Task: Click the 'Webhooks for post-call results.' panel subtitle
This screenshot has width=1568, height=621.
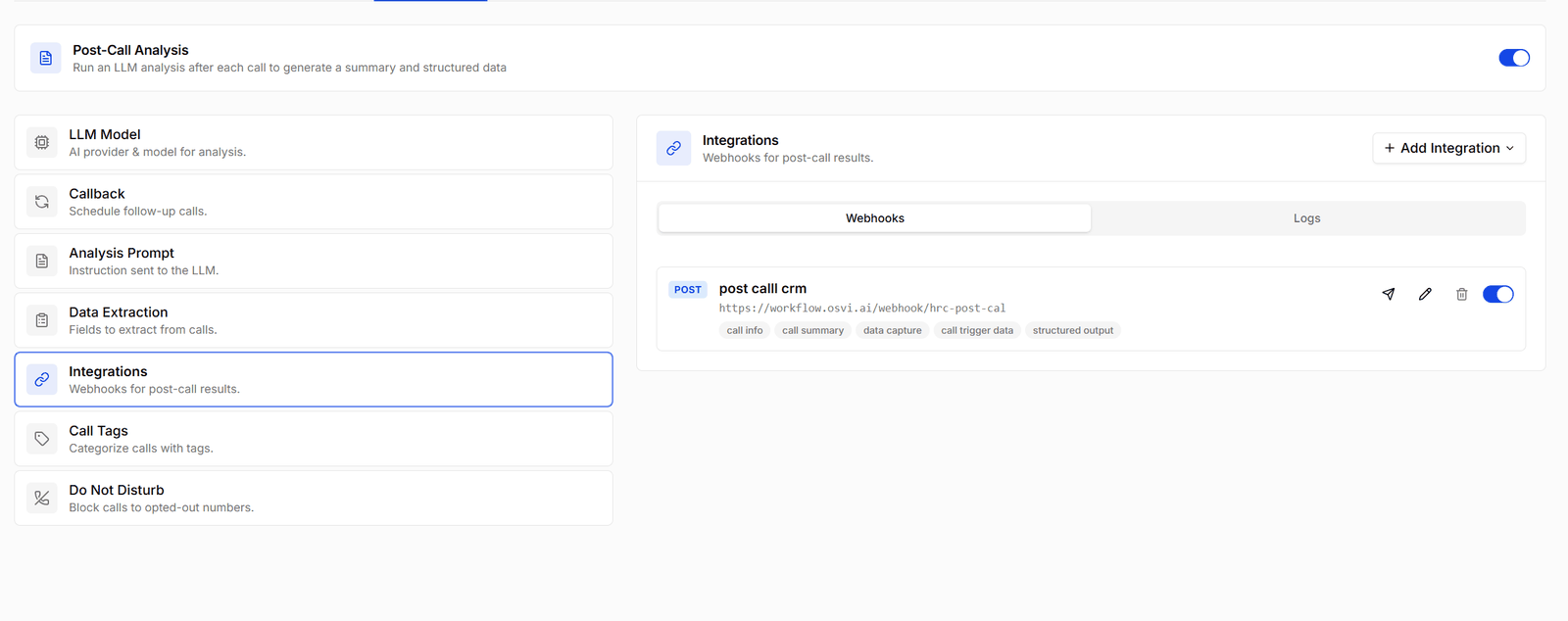Action: pyautogui.click(x=788, y=158)
